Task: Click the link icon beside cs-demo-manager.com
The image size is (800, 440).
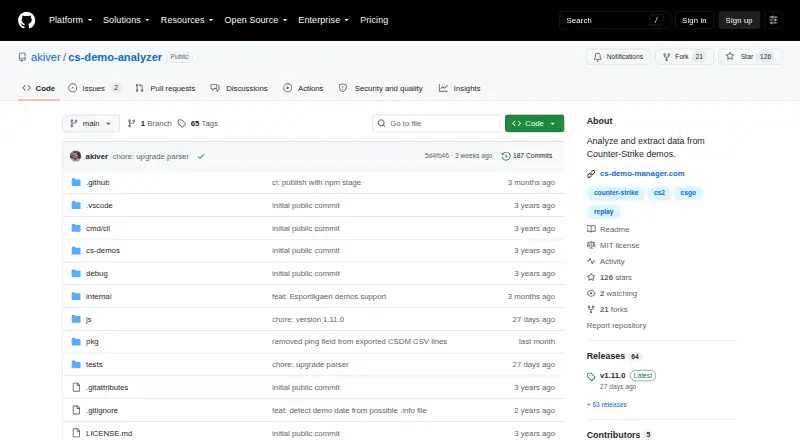Action: click(x=591, y=174)
